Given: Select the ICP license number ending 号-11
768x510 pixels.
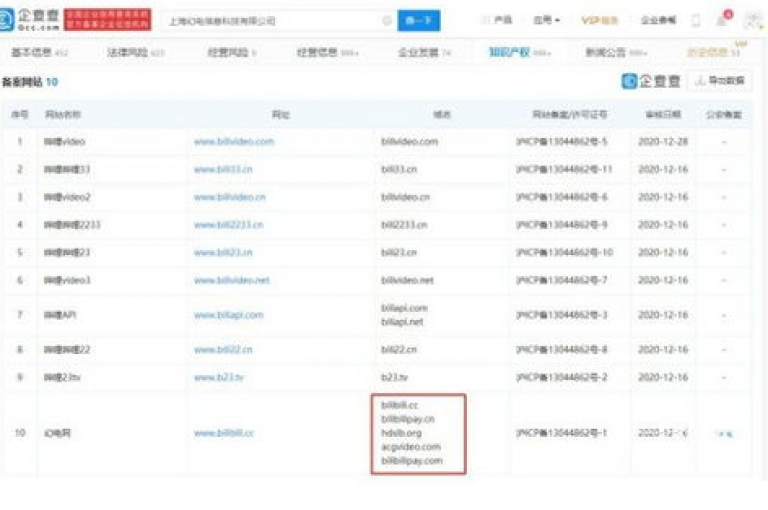Looking at the screenshot, I should tap(564, 170).
